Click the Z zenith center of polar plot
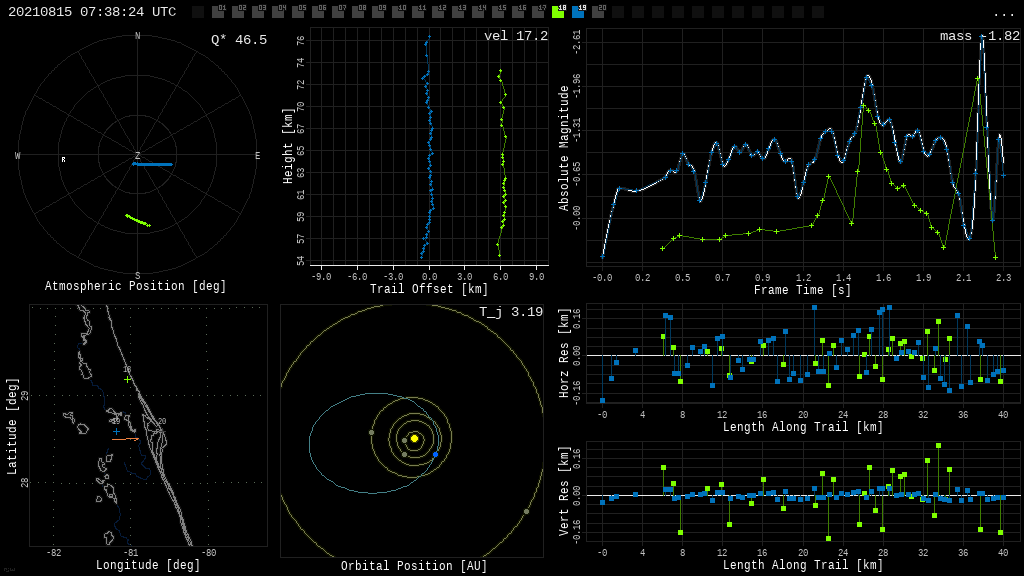The width and height of the screenshot is (1024, 576). (x=138, y=156)
